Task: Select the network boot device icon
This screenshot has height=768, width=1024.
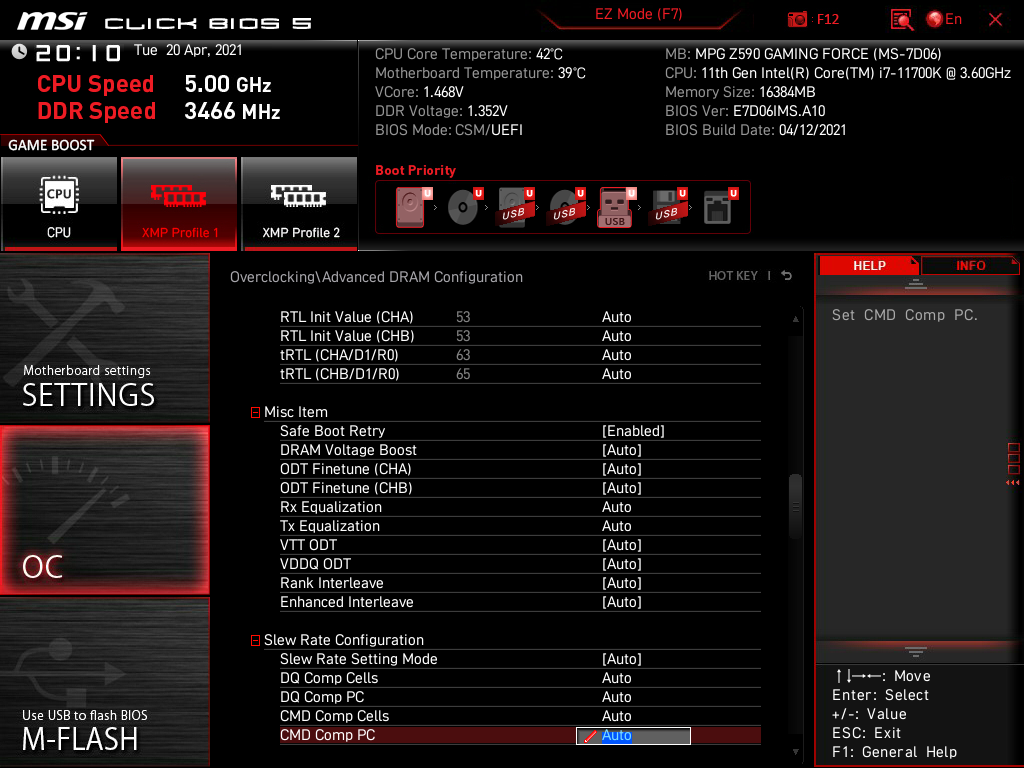Action: pyautogui.click(x=720, y=207)
